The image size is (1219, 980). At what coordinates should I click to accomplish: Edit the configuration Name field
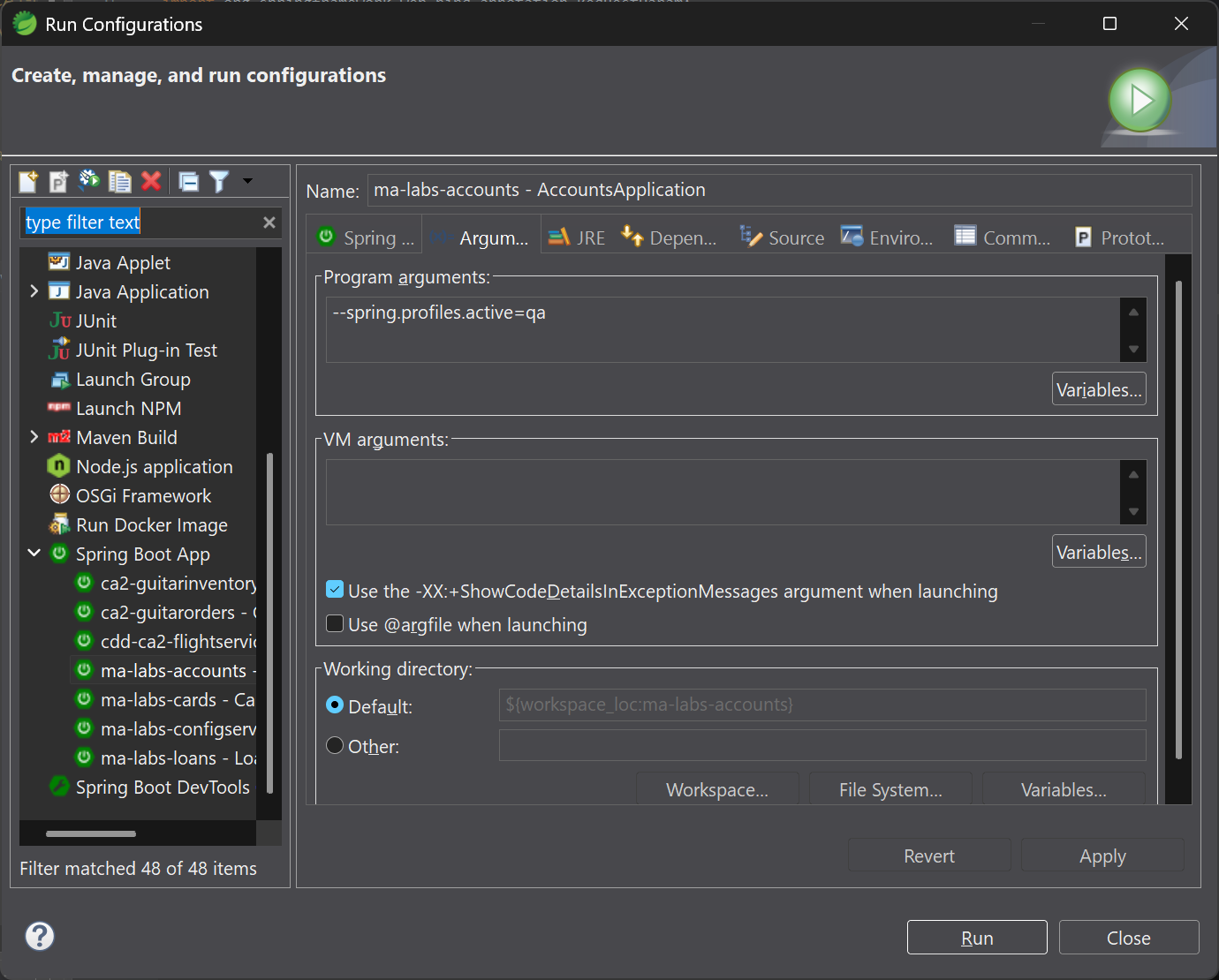[779, 190]
